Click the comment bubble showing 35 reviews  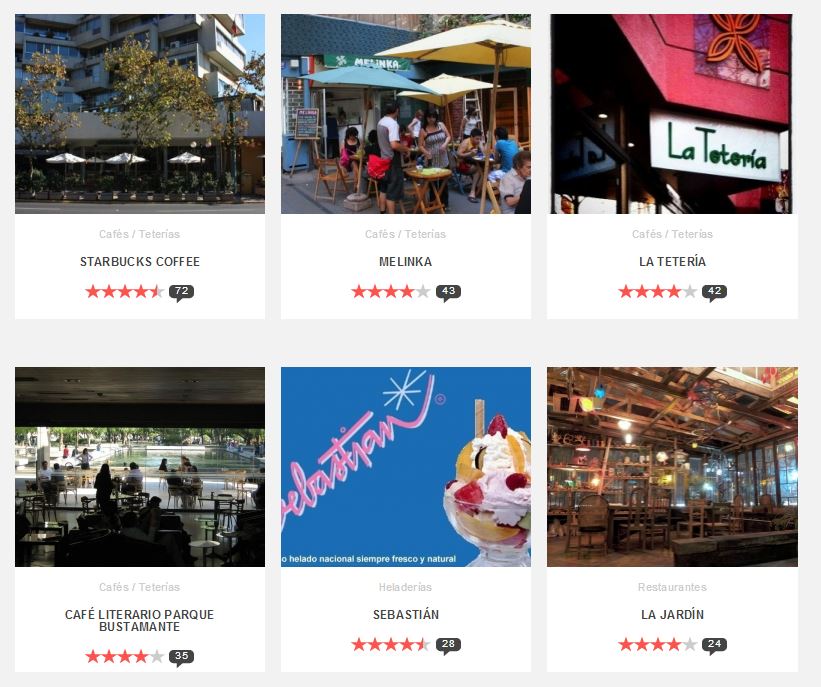click(x=181, y=657)
